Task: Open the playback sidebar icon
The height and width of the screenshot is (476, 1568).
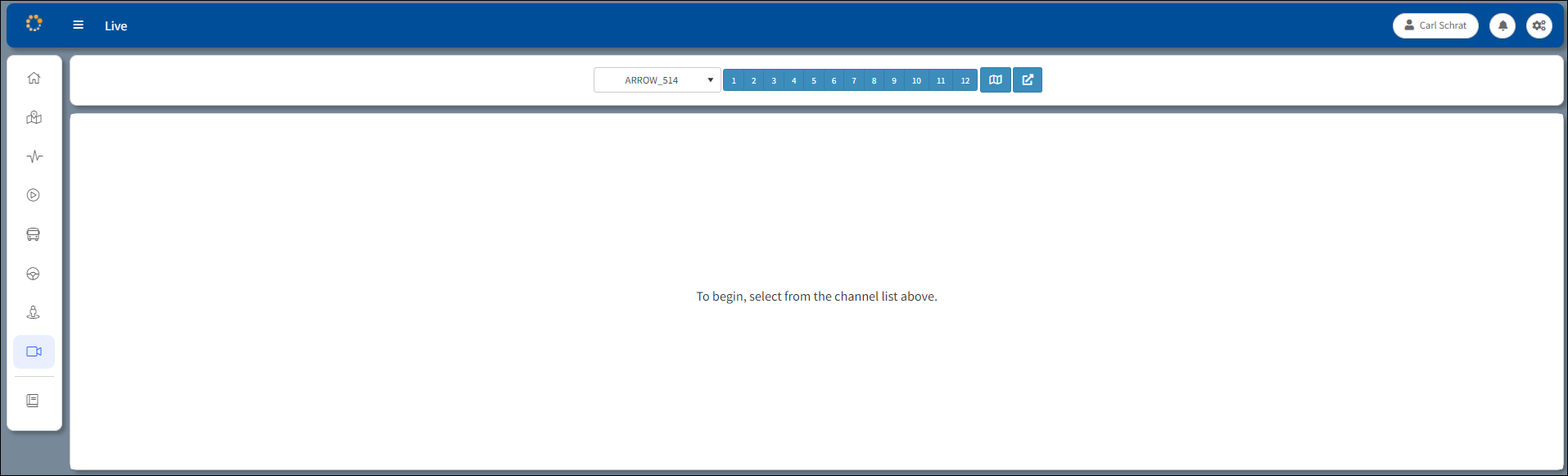Action: pos(34,195)
